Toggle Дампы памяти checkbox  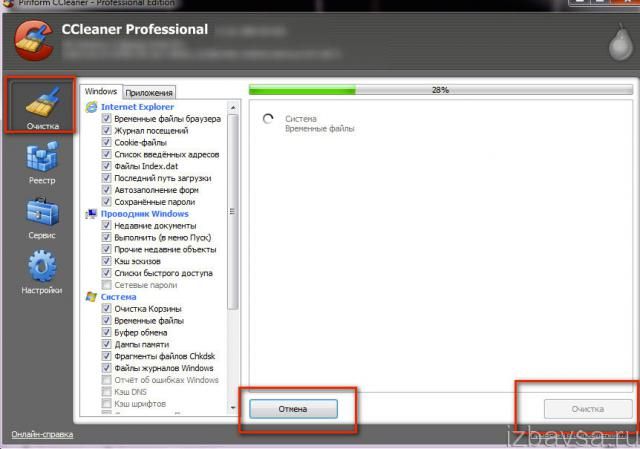click(106, 344)
